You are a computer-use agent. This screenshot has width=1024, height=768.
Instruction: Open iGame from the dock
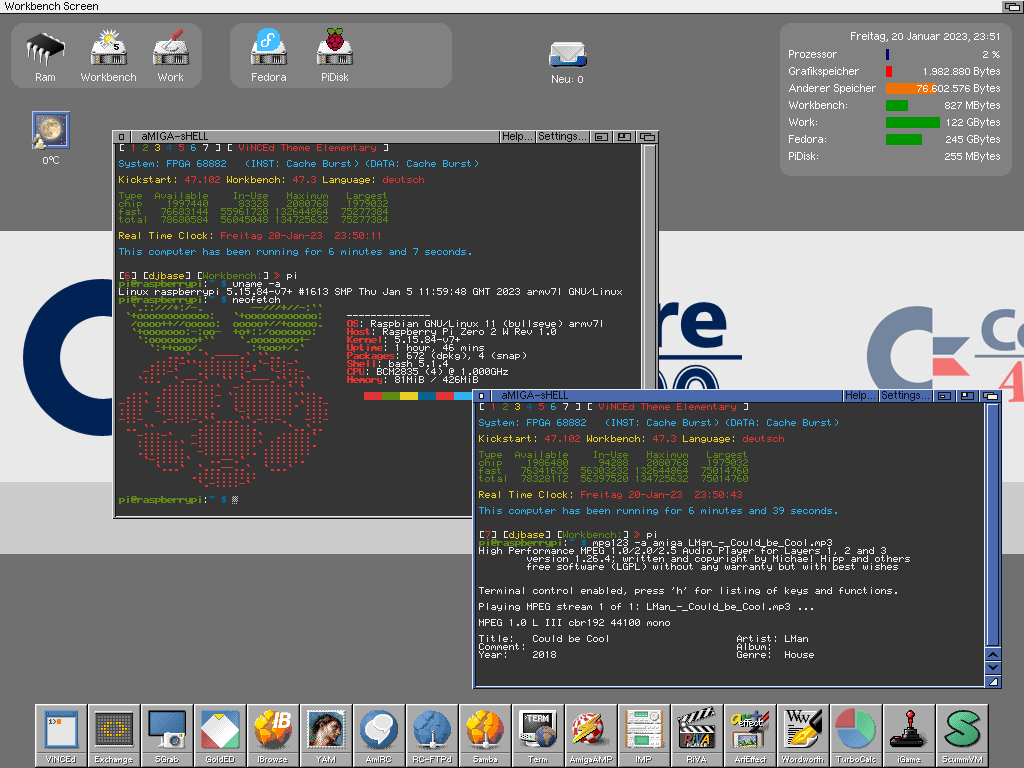(908, 735)
